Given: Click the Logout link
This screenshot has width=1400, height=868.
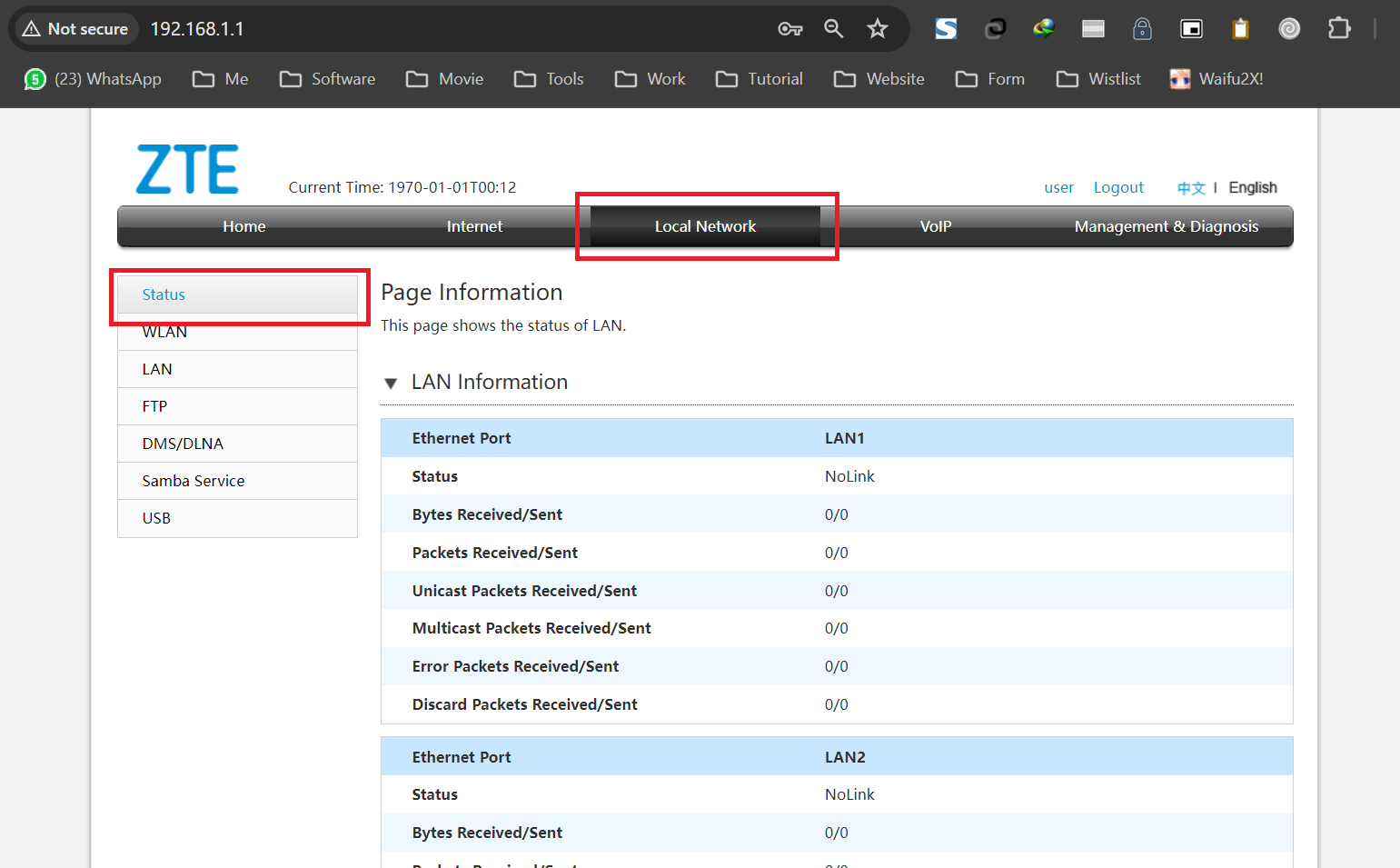Looking at the screenshot, I should click(1118, 187).
